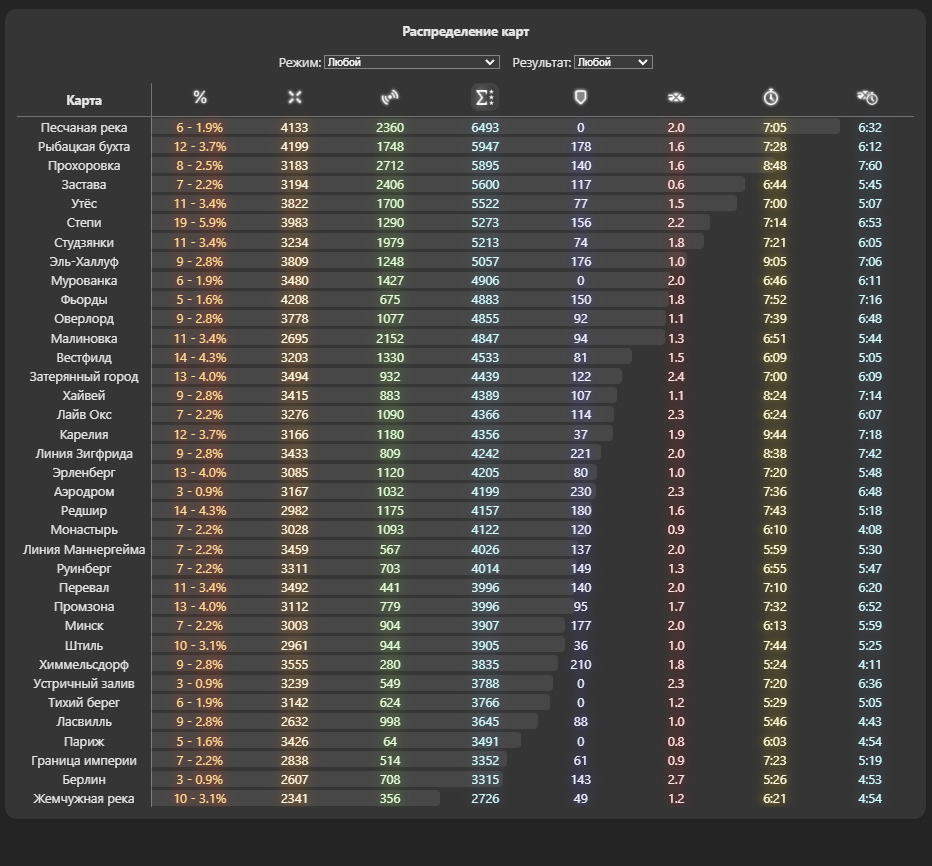The height and width of the screenshot is (866, 932).
Task: Click the Берлин map row label
Action: [84, 780]
